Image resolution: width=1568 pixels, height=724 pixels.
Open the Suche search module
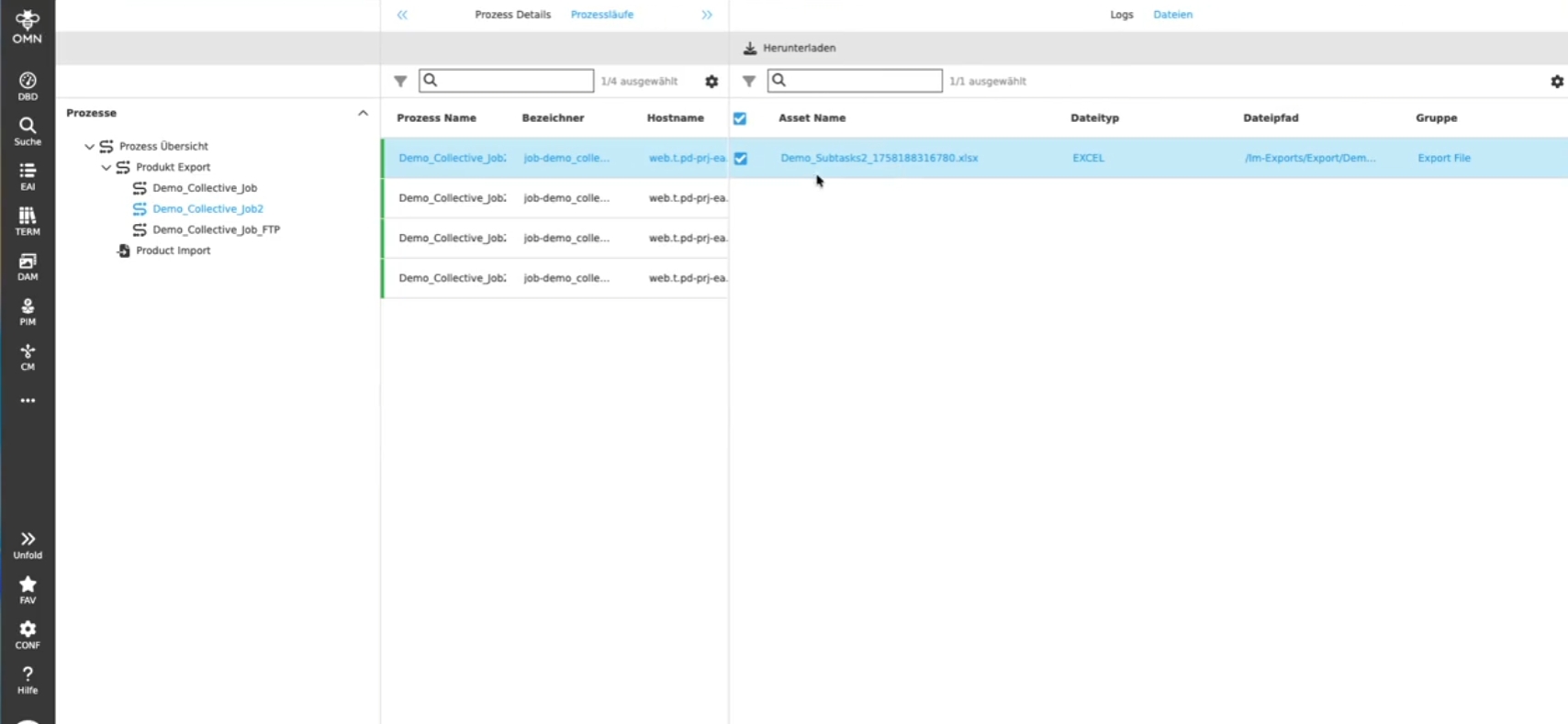click(x=28, y=130)
